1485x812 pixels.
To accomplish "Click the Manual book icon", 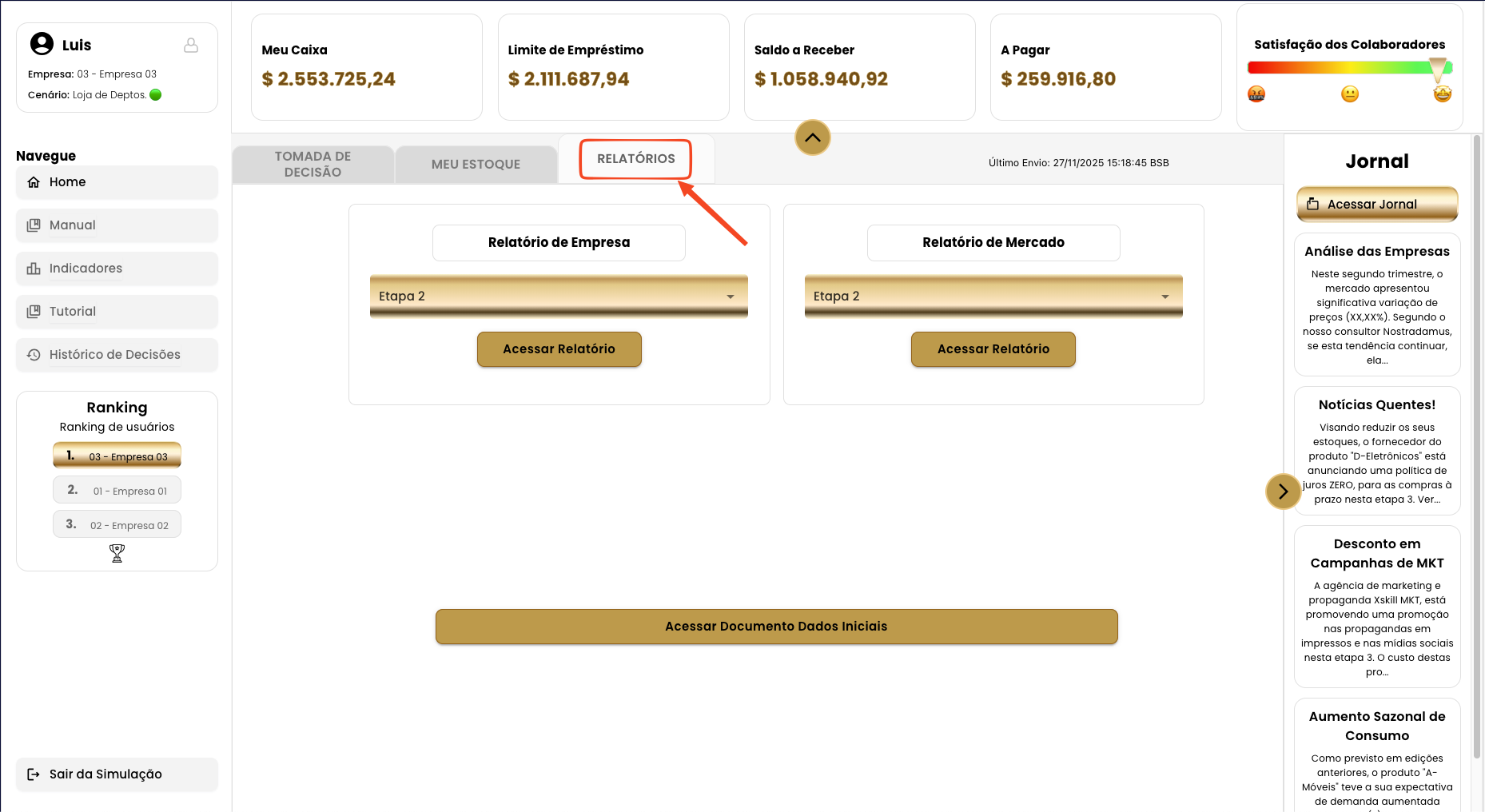I will click(34, 225).
